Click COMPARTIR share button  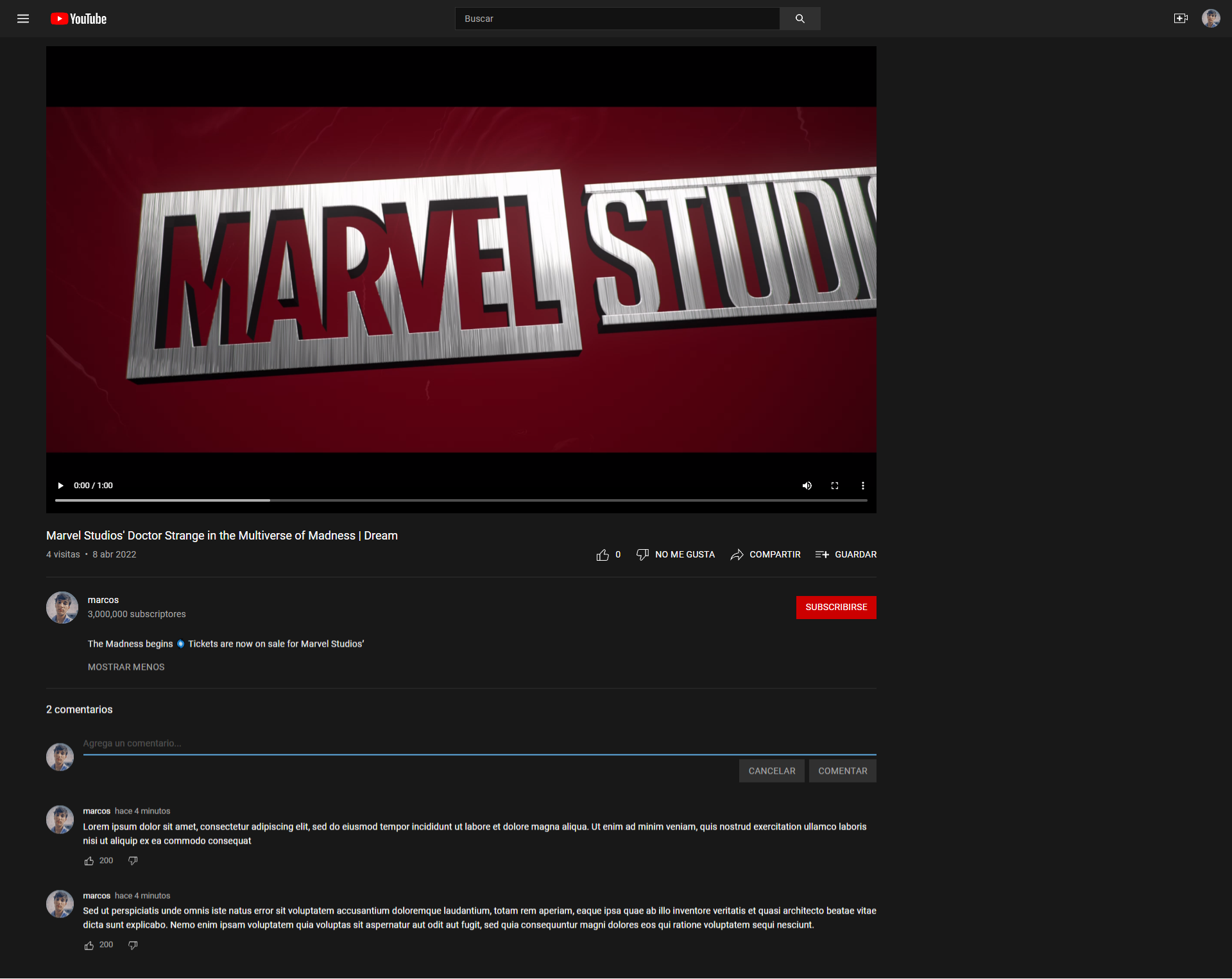point(766,554)
